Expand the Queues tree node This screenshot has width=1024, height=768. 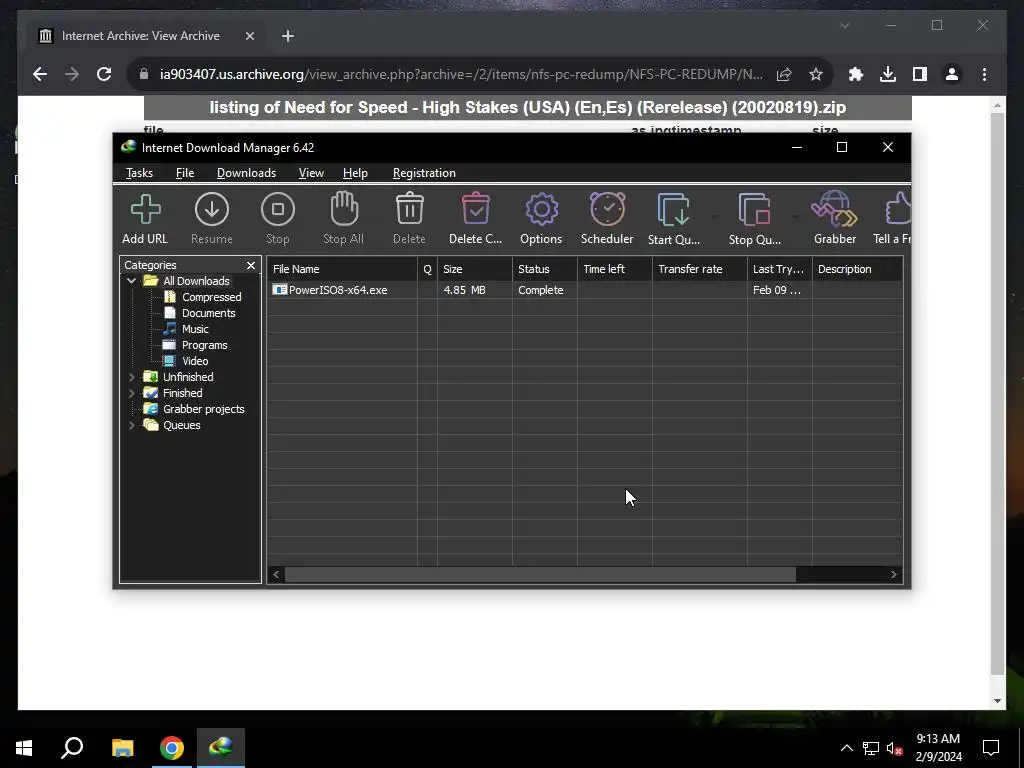tap(131, 425)
